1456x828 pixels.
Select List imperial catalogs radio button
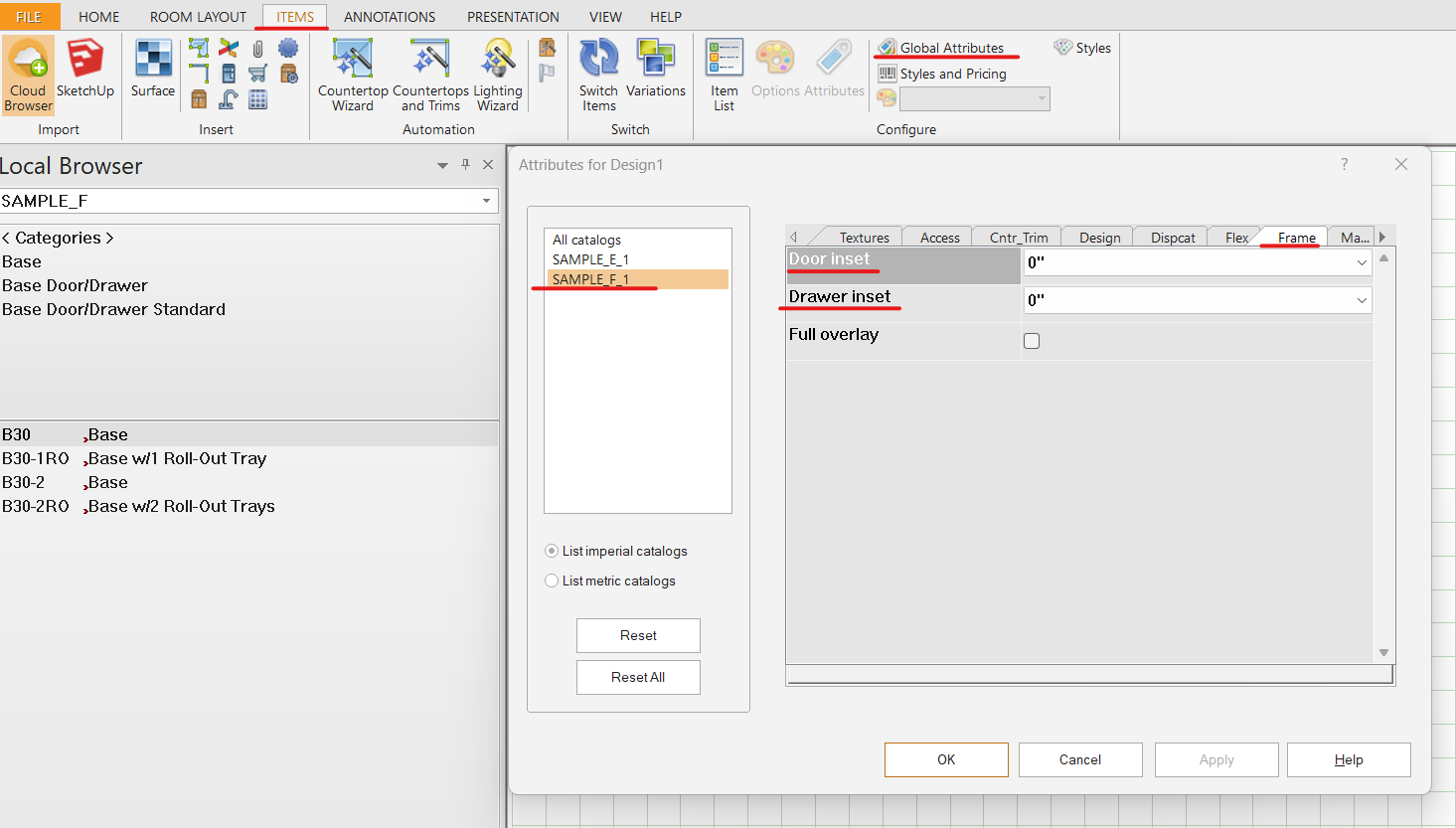coord(552,551)
